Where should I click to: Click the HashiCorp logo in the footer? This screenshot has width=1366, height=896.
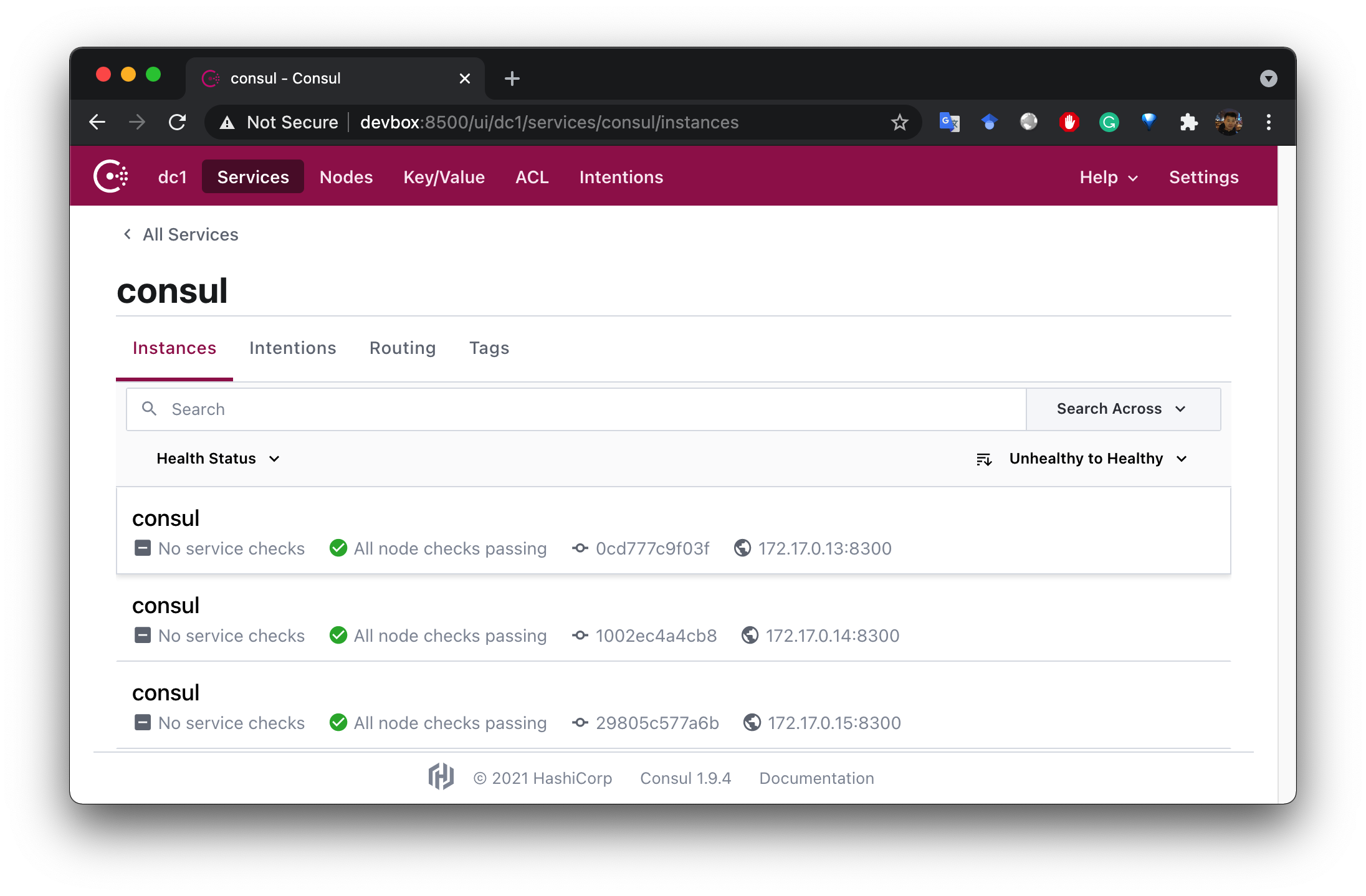click(441, 776)
